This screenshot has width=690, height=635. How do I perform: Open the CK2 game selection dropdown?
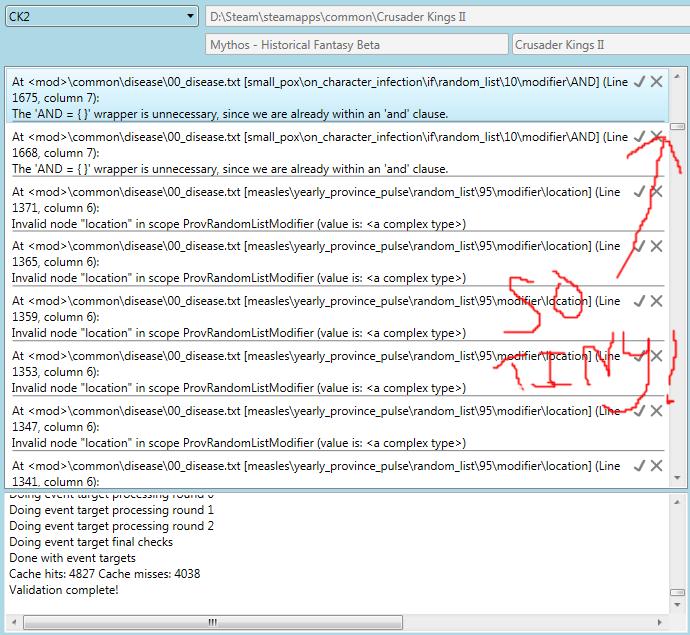tap(101, 17)
